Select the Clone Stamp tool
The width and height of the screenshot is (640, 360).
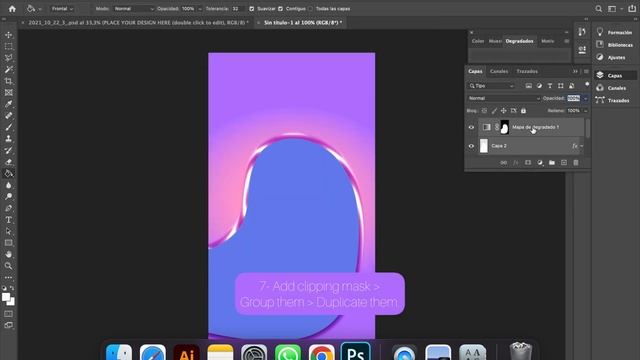click(9, 139)
